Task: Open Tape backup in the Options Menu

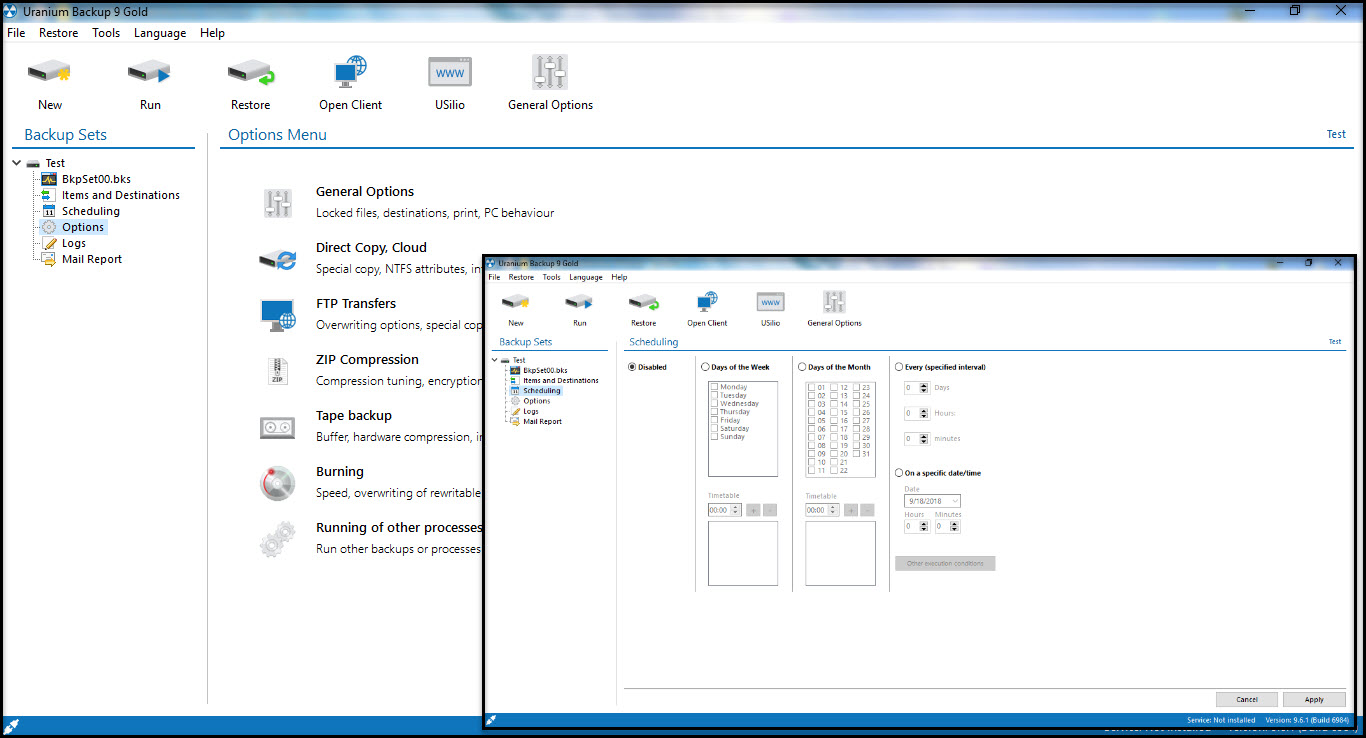Action: 354,416
